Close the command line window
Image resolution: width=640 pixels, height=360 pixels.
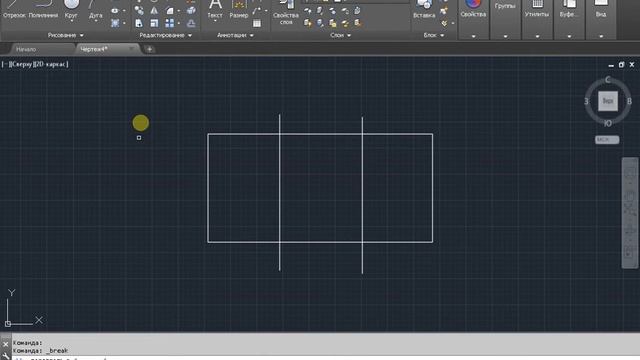(x=5, y=344)
